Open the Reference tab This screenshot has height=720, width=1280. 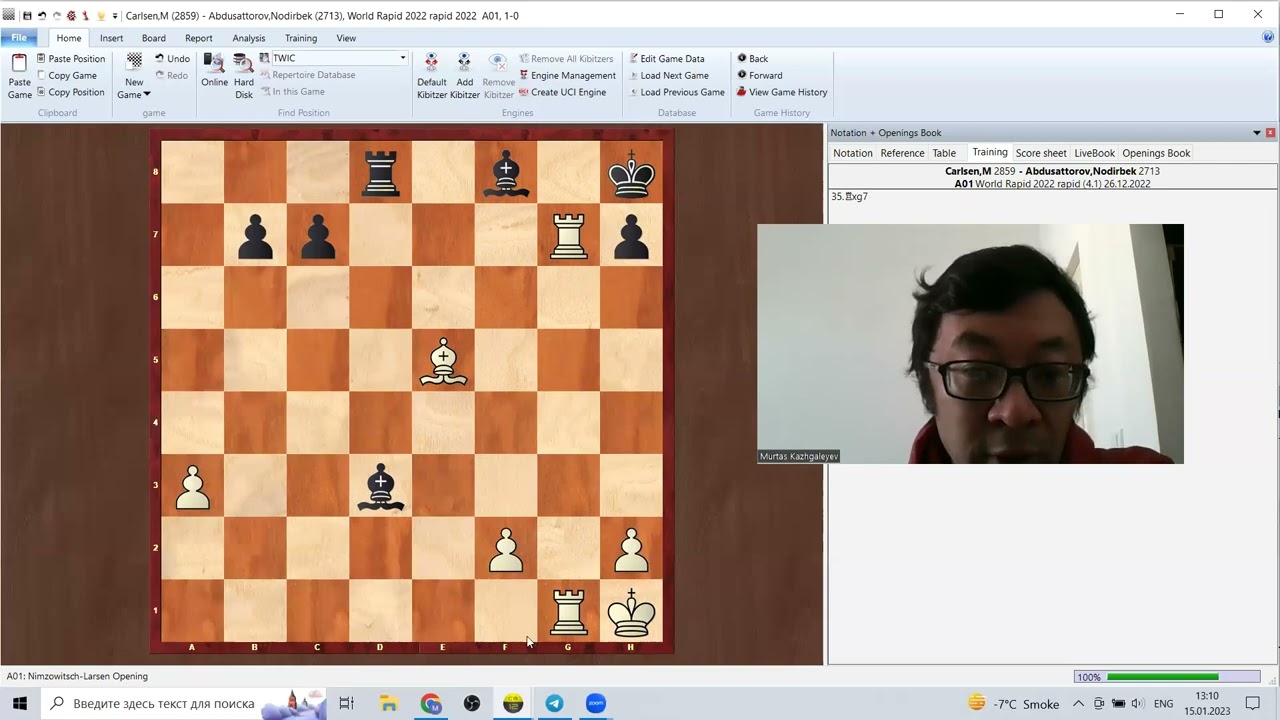click(902, 153)
